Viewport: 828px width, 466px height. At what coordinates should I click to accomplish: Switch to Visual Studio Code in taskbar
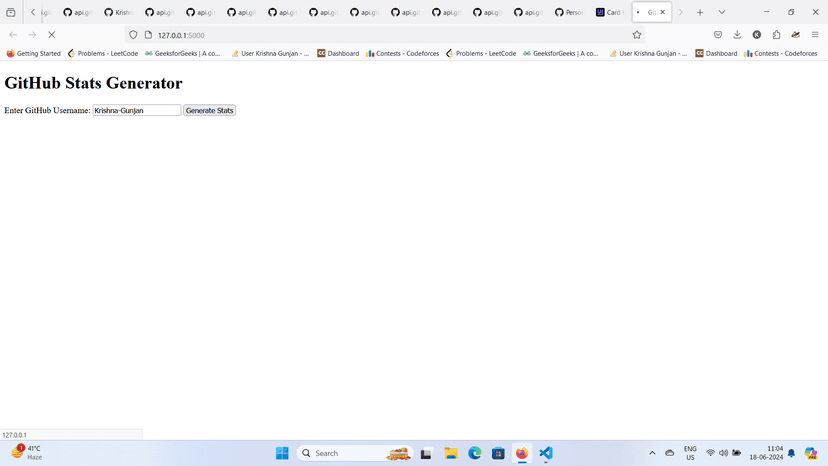tap(545, 453)
